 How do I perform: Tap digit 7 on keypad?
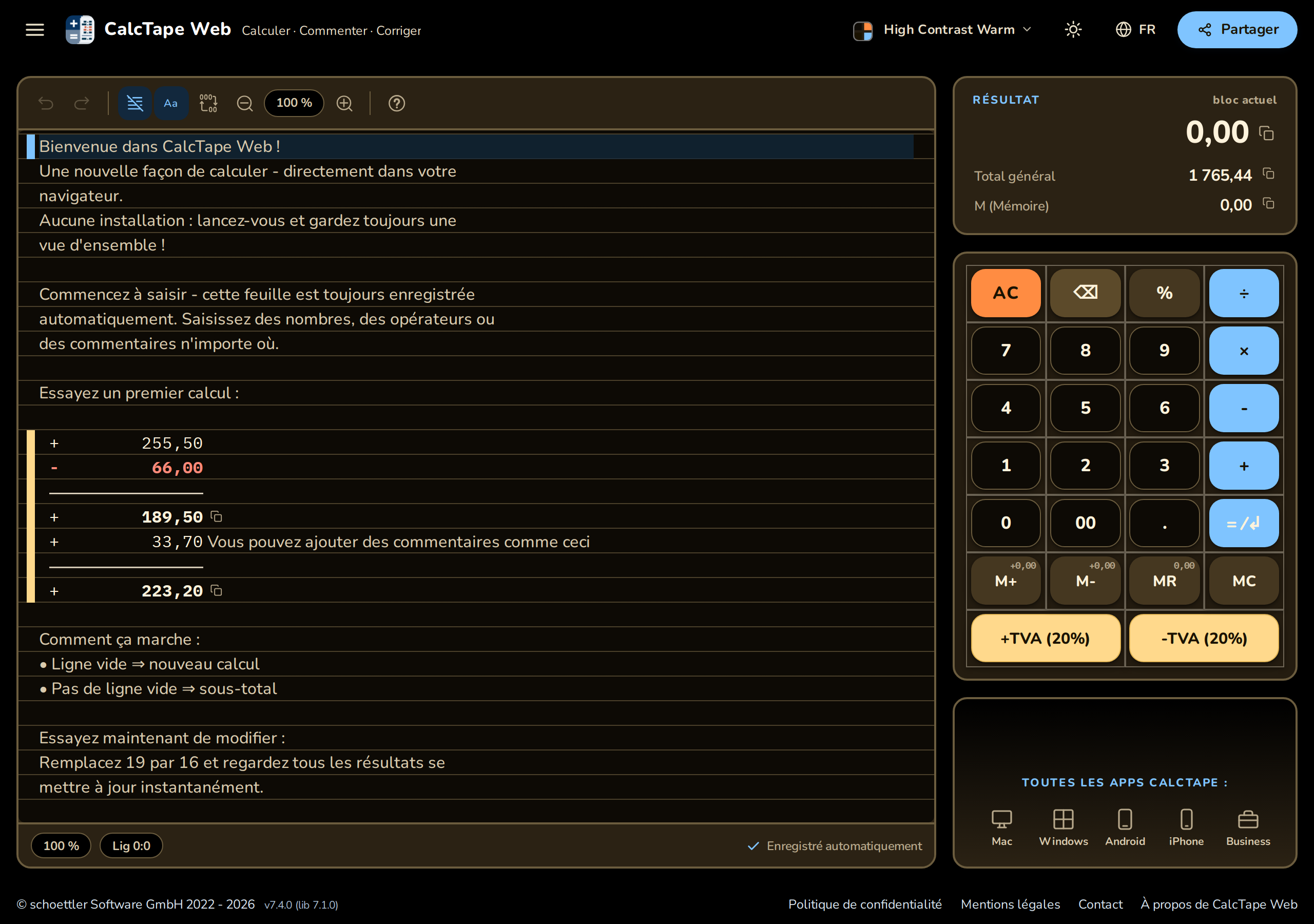coord(1006,351)
